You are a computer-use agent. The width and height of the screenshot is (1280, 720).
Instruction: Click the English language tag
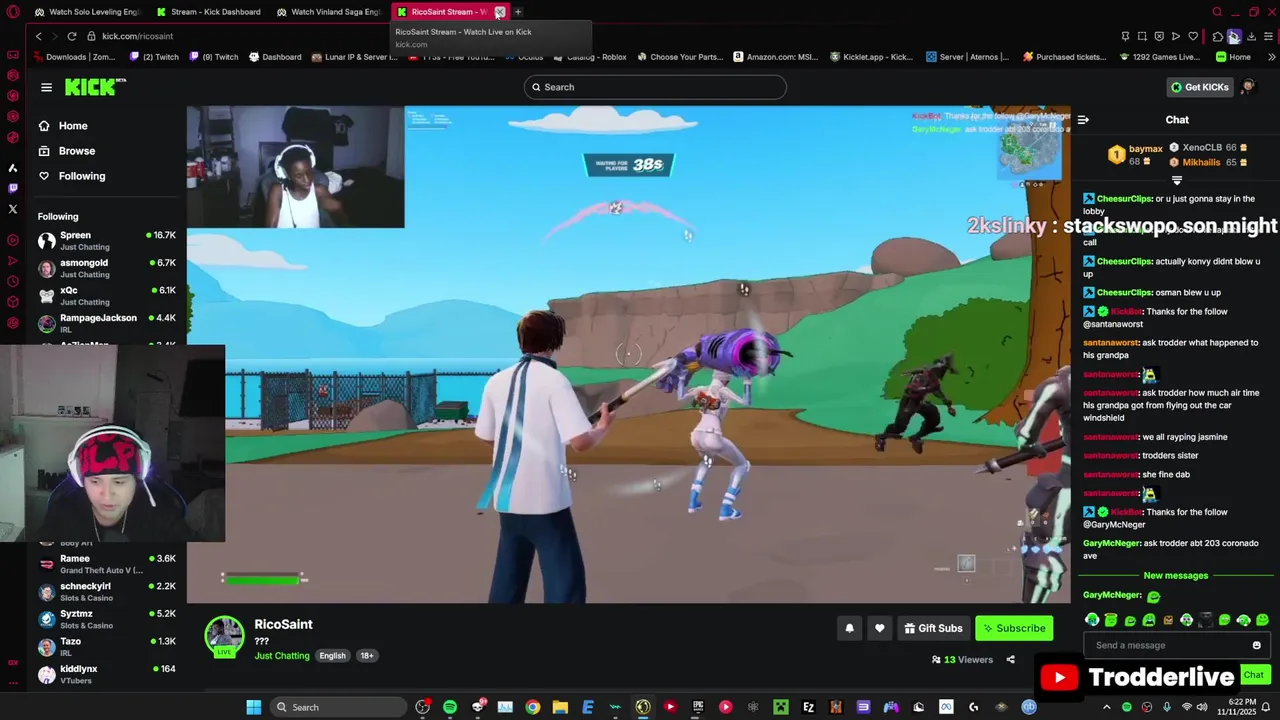(332, 656)
